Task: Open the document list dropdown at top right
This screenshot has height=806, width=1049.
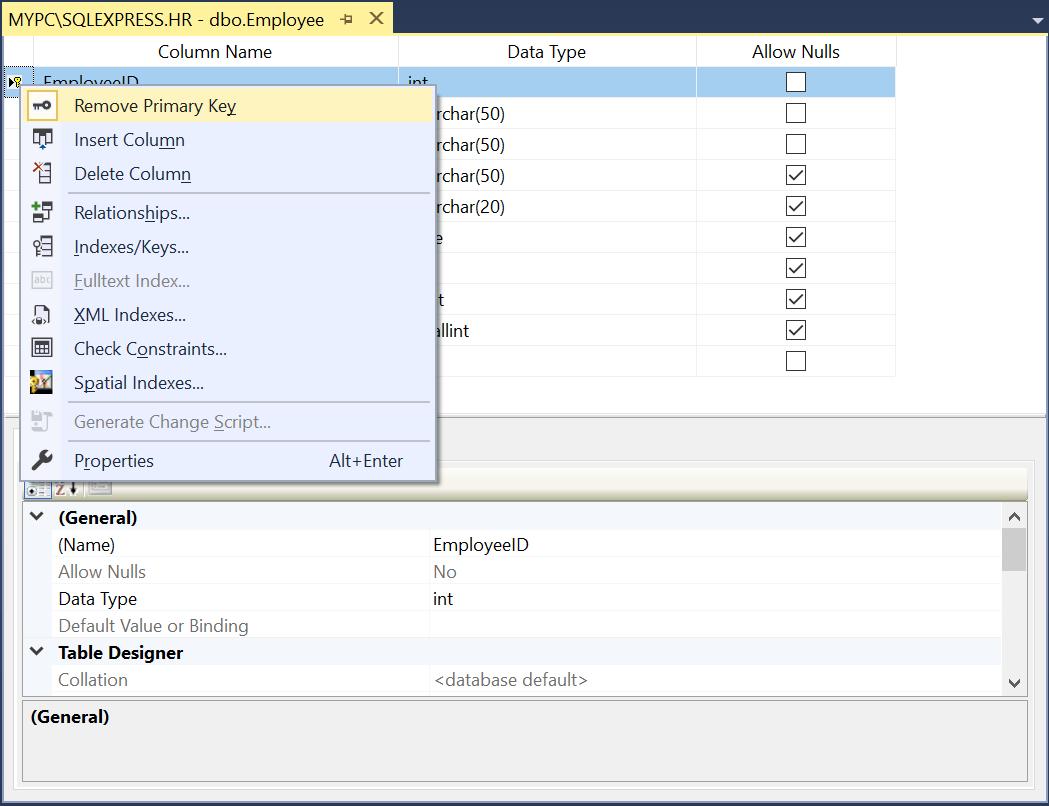Action: [x=1036, y=18]
